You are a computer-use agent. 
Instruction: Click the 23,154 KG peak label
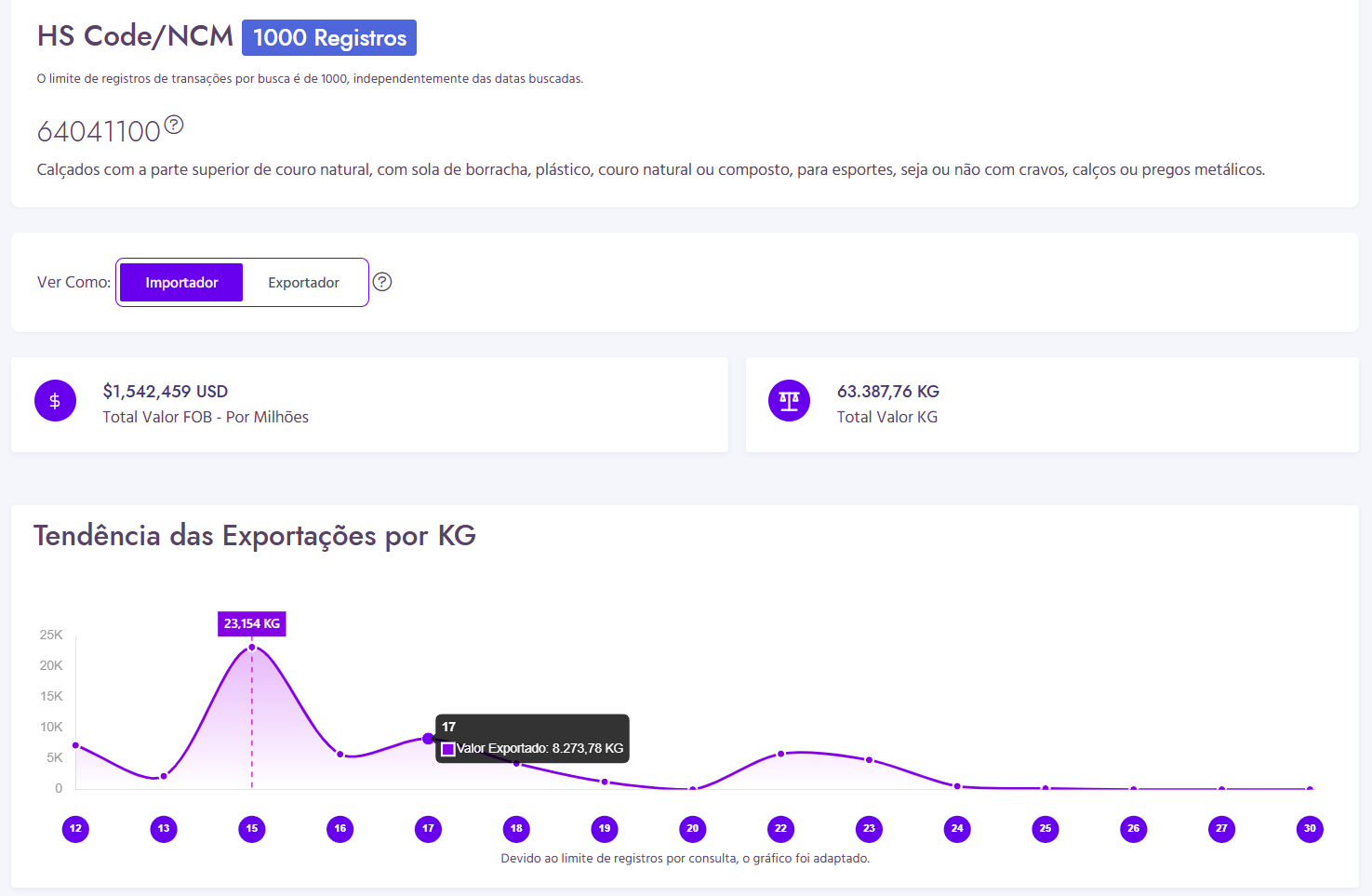pyautogui.click(x=252, y=623)
